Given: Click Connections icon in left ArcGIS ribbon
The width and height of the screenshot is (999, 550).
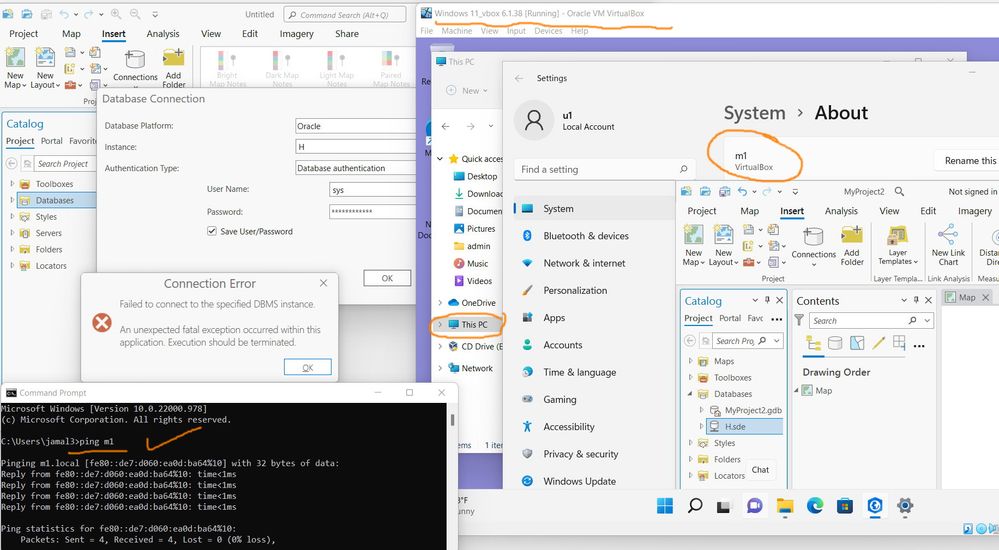Looking at the screenshot, I should click(135, 59).
